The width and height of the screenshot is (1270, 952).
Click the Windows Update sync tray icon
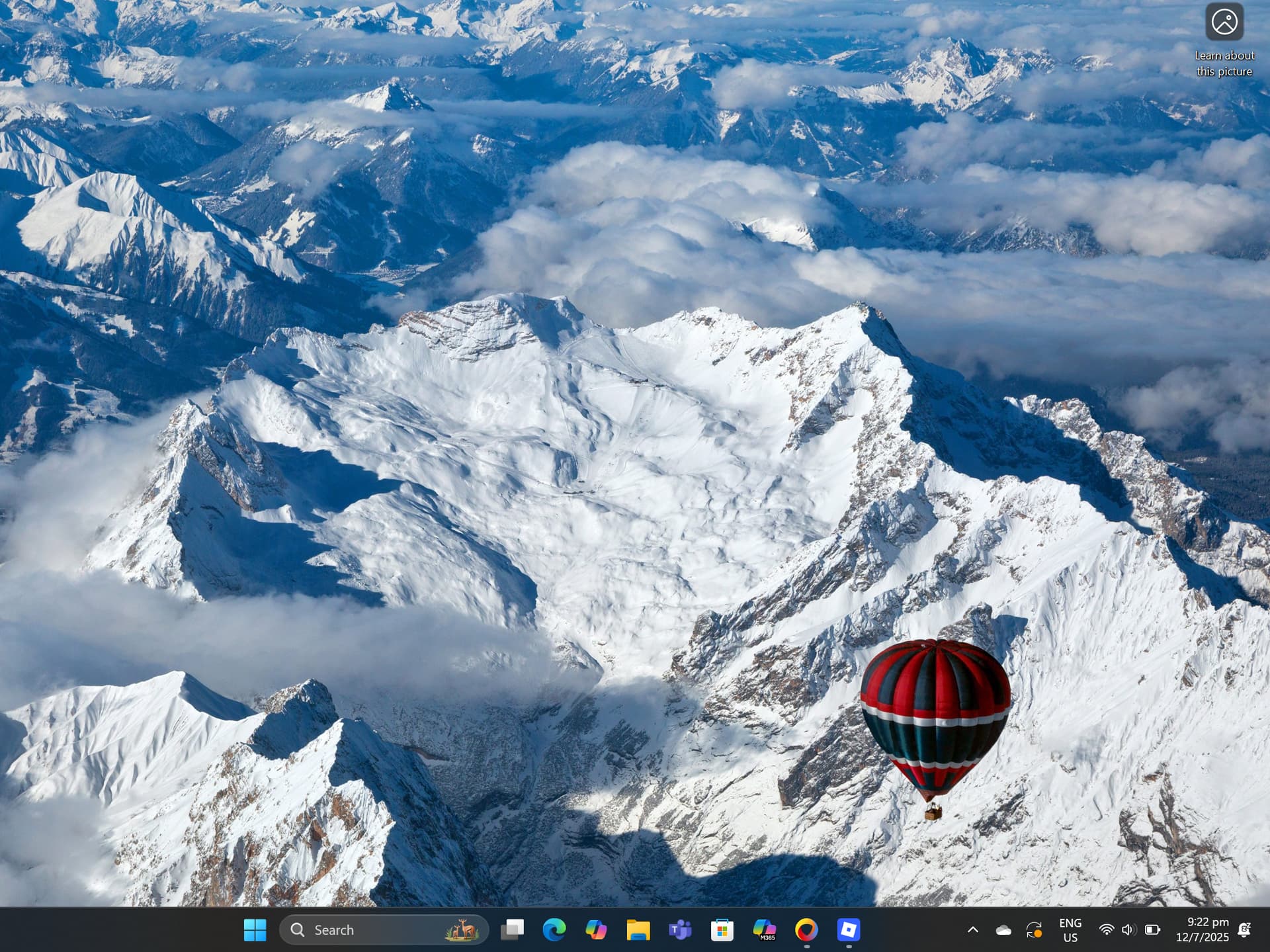coord(1034,930)
